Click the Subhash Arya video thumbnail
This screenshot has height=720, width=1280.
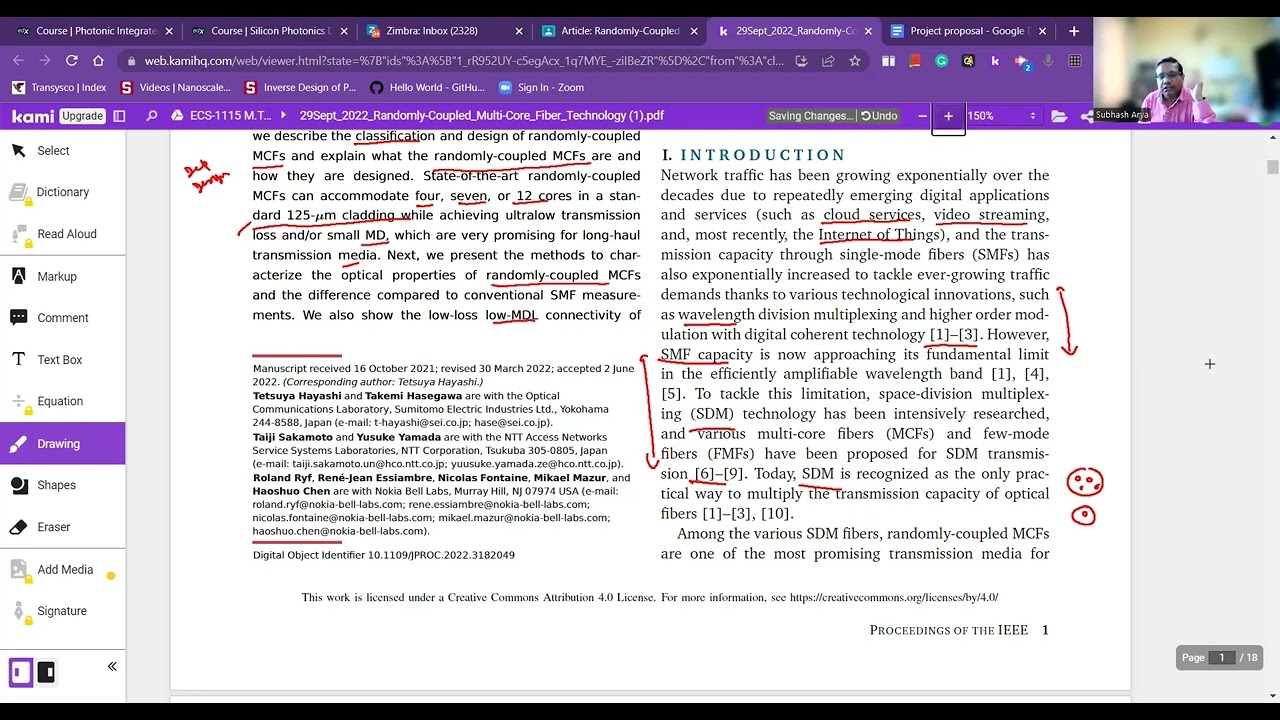tap(1186, 70)
